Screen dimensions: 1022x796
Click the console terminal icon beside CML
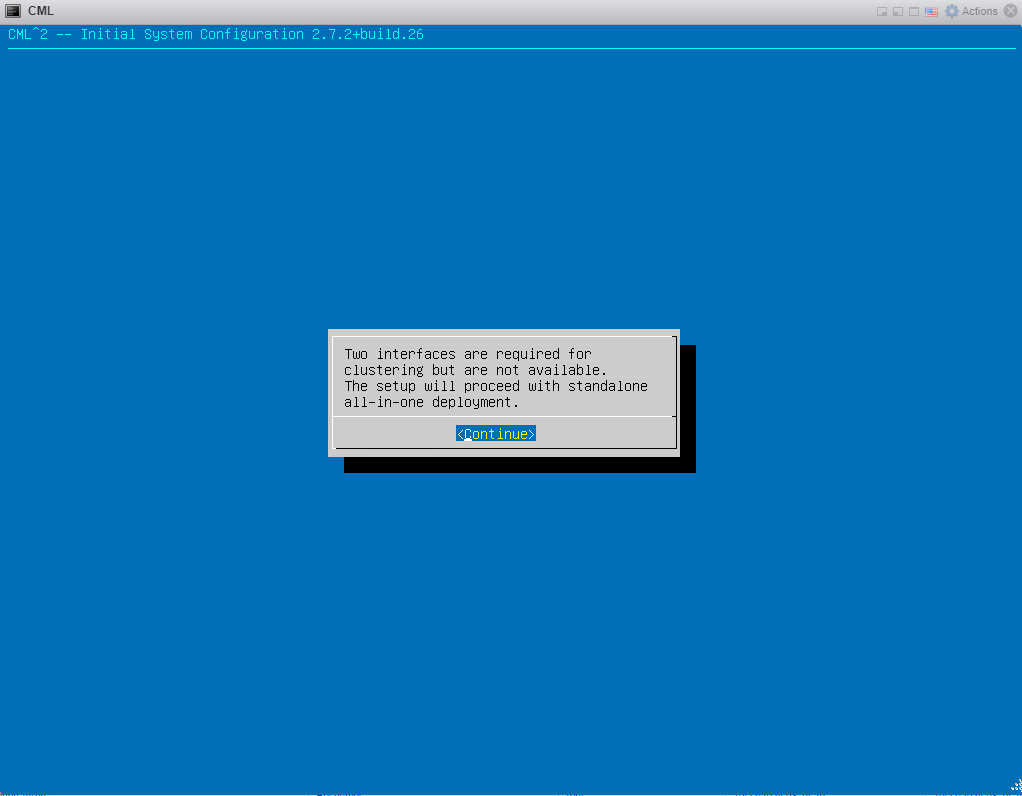[x=13, y=11]
